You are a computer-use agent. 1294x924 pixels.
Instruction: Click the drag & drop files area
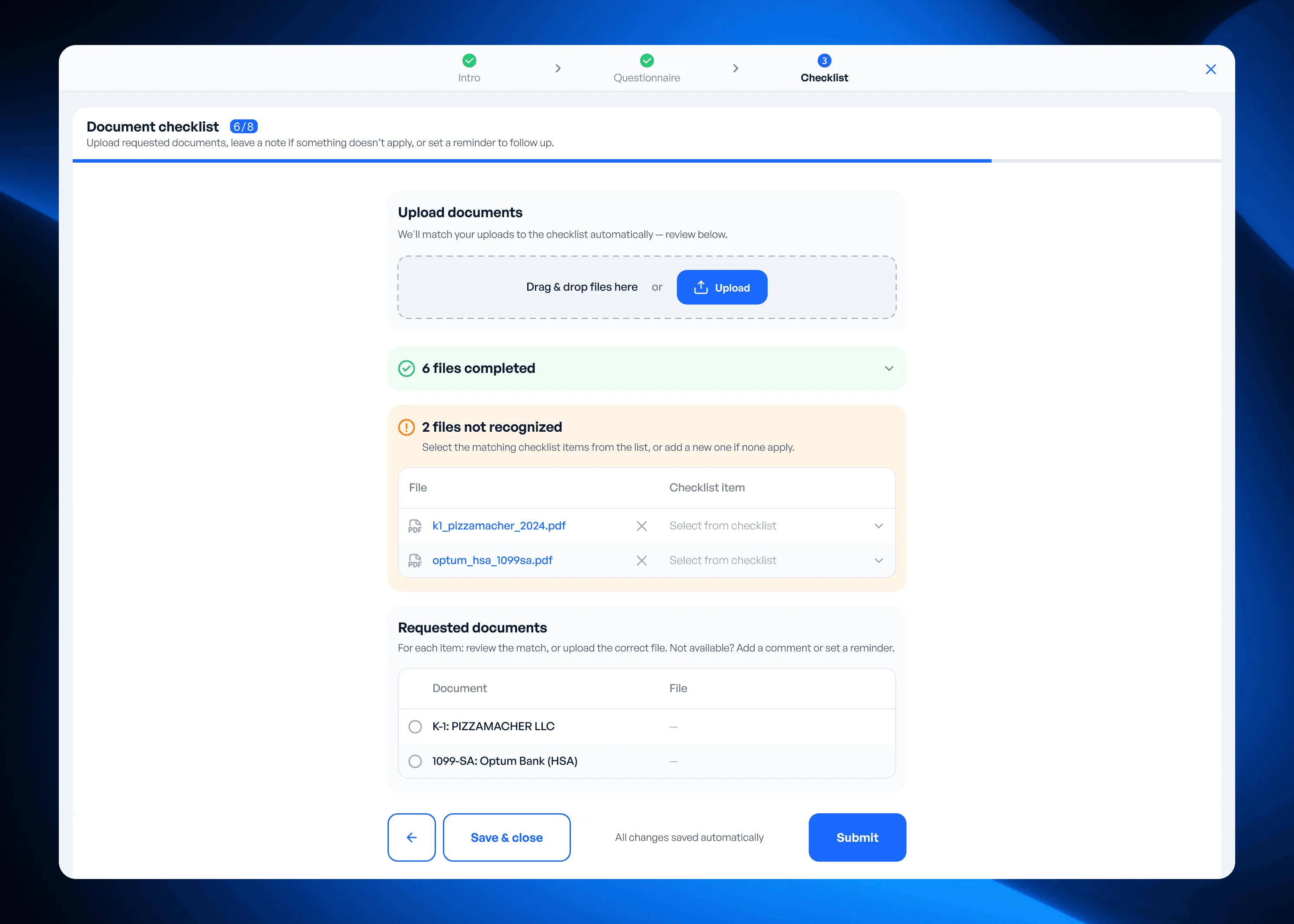coord(647,287)
